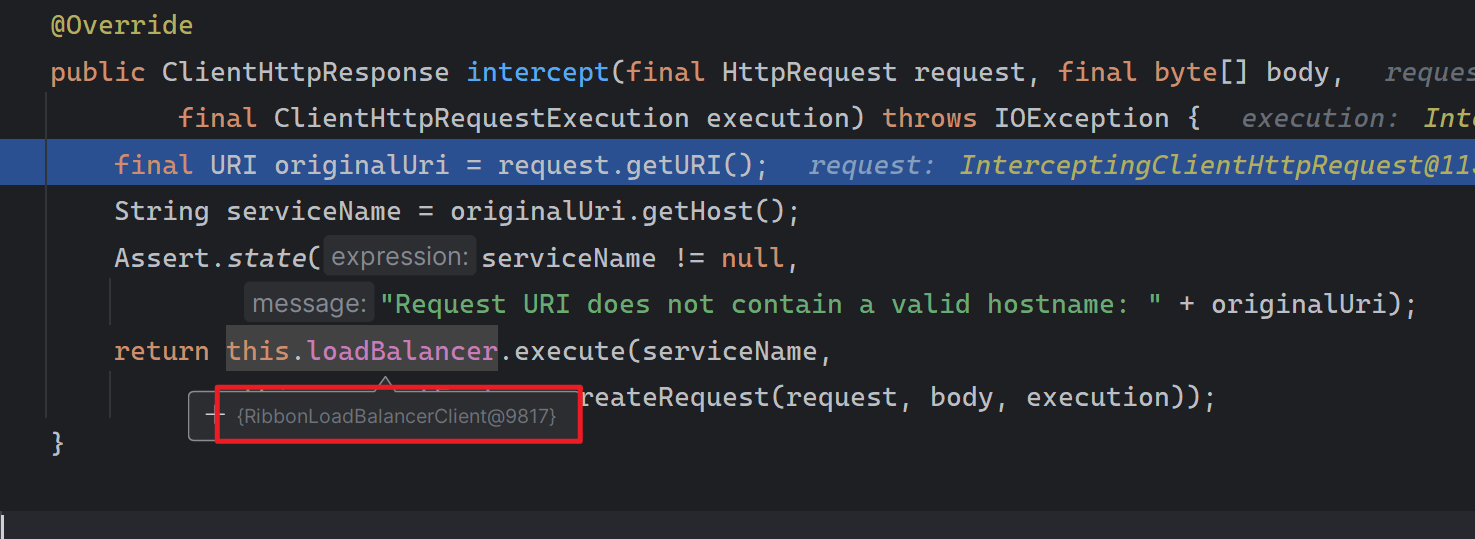The height and width of the screenshot is (539, 1475).
Task: Click the execute method call
Action: pyautogui.click(x=569, y=351)
